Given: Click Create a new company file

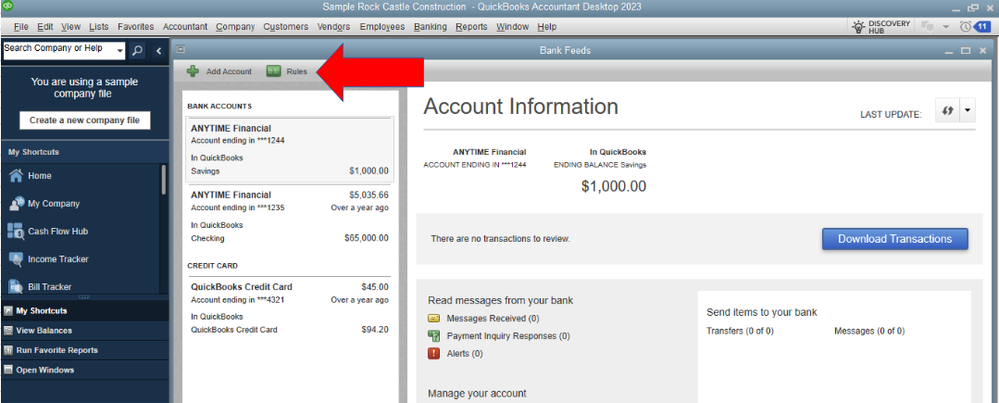Looking at the screenshot, I should [x=85, y=120].
